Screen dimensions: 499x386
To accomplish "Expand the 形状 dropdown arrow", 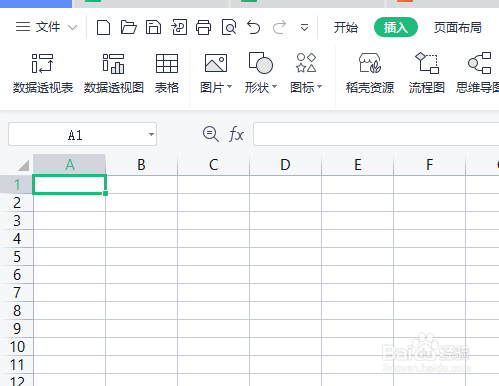I will [275, 87].
